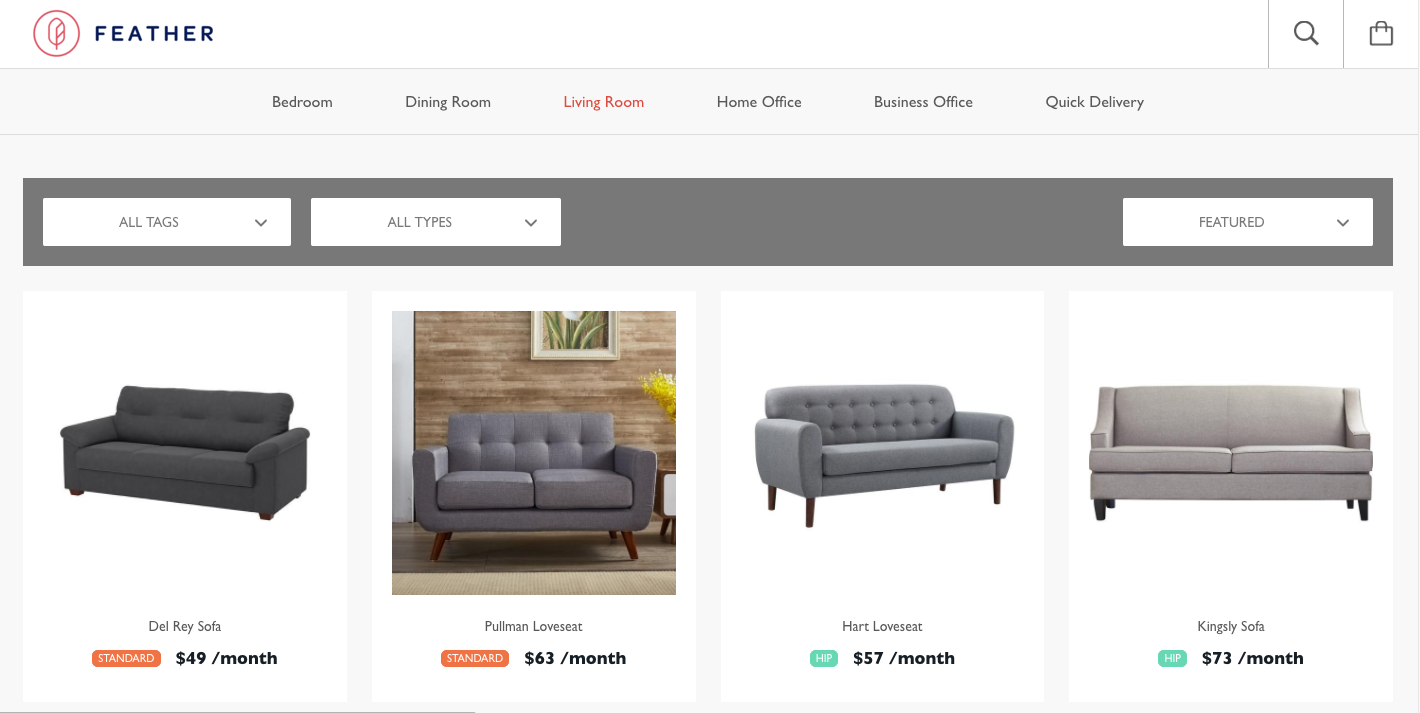
Task: Open the Business Office category
Action: (923, 102)
